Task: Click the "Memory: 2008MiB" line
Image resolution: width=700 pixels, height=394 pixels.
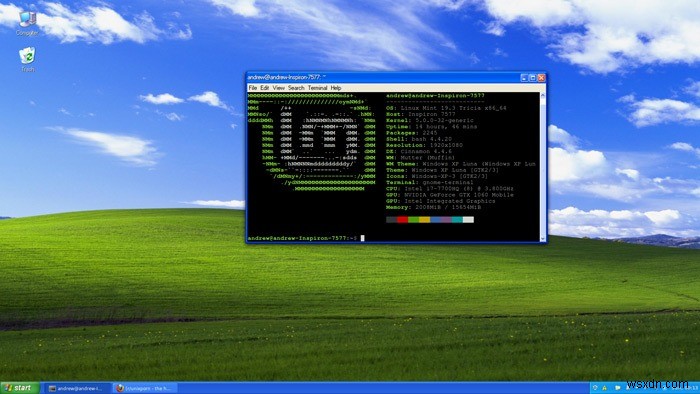Action: [x=434, y=207]
